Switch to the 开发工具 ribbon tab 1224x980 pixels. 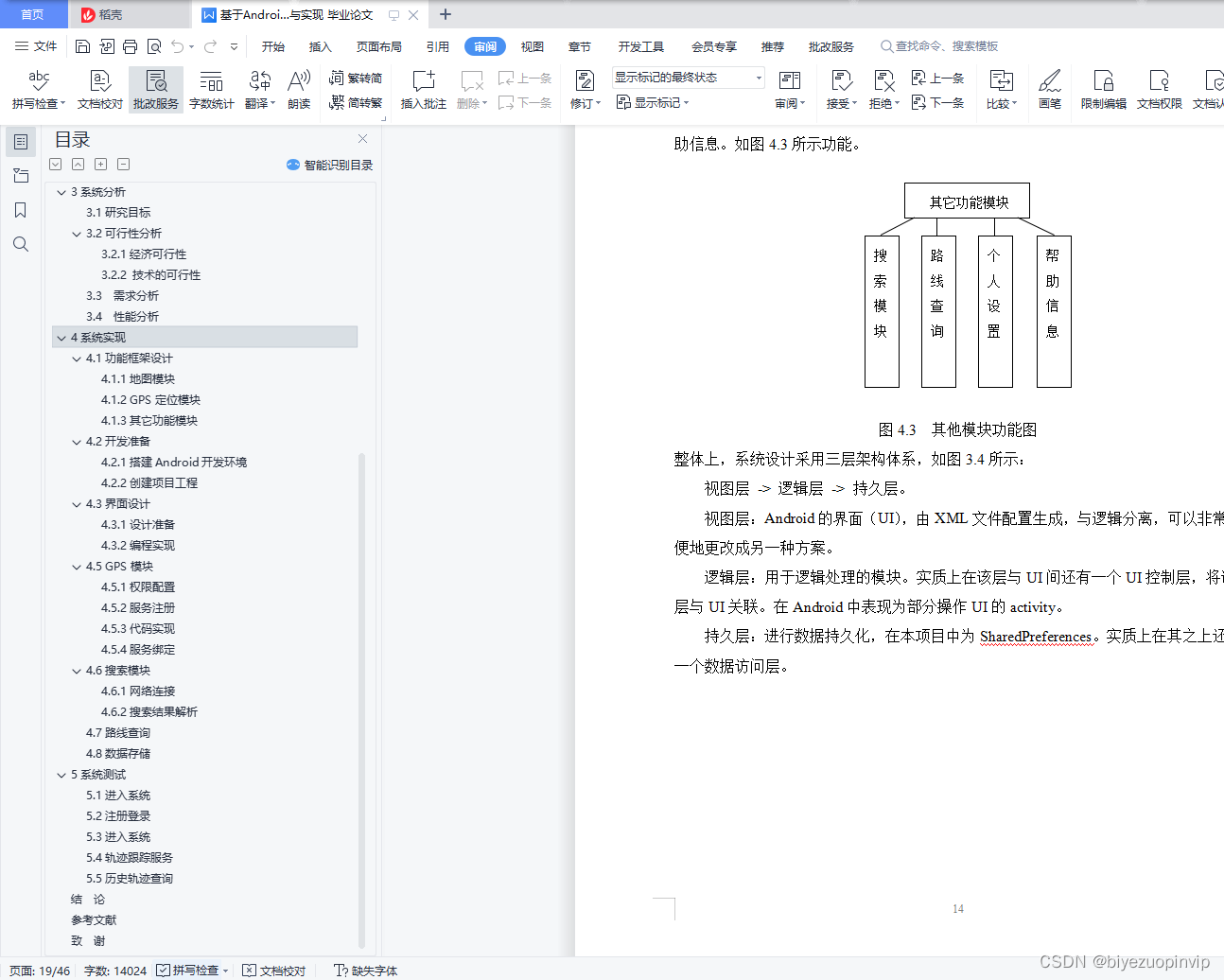[x=641, y=46]
